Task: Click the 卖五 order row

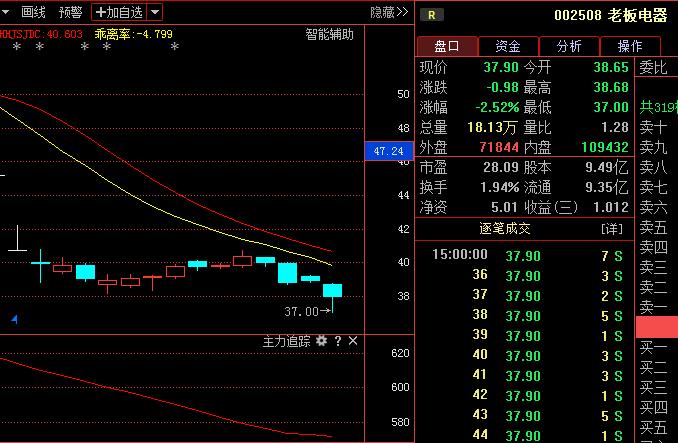Action: point(657,227)
